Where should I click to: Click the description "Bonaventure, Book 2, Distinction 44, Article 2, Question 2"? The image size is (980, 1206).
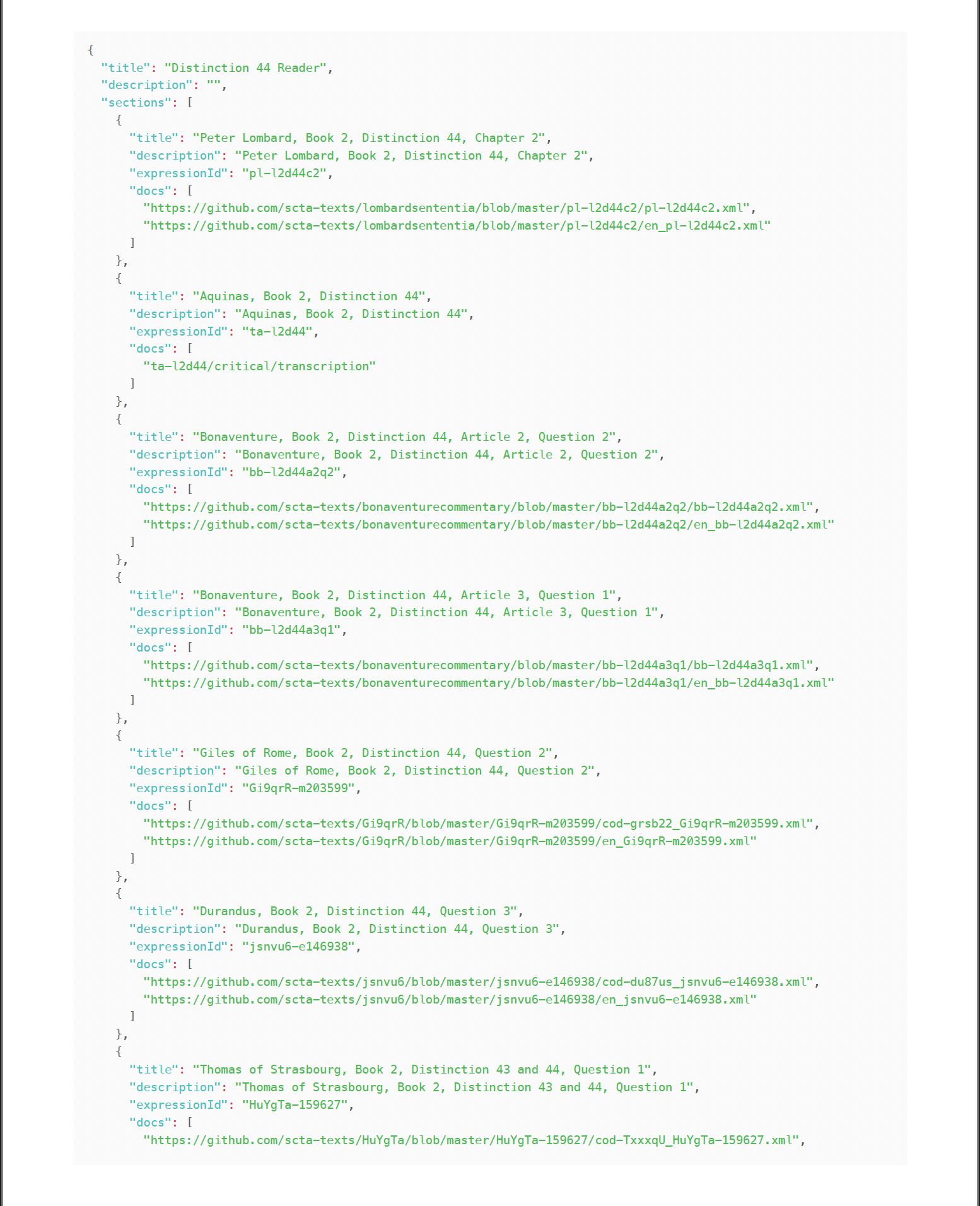[446, 455]
